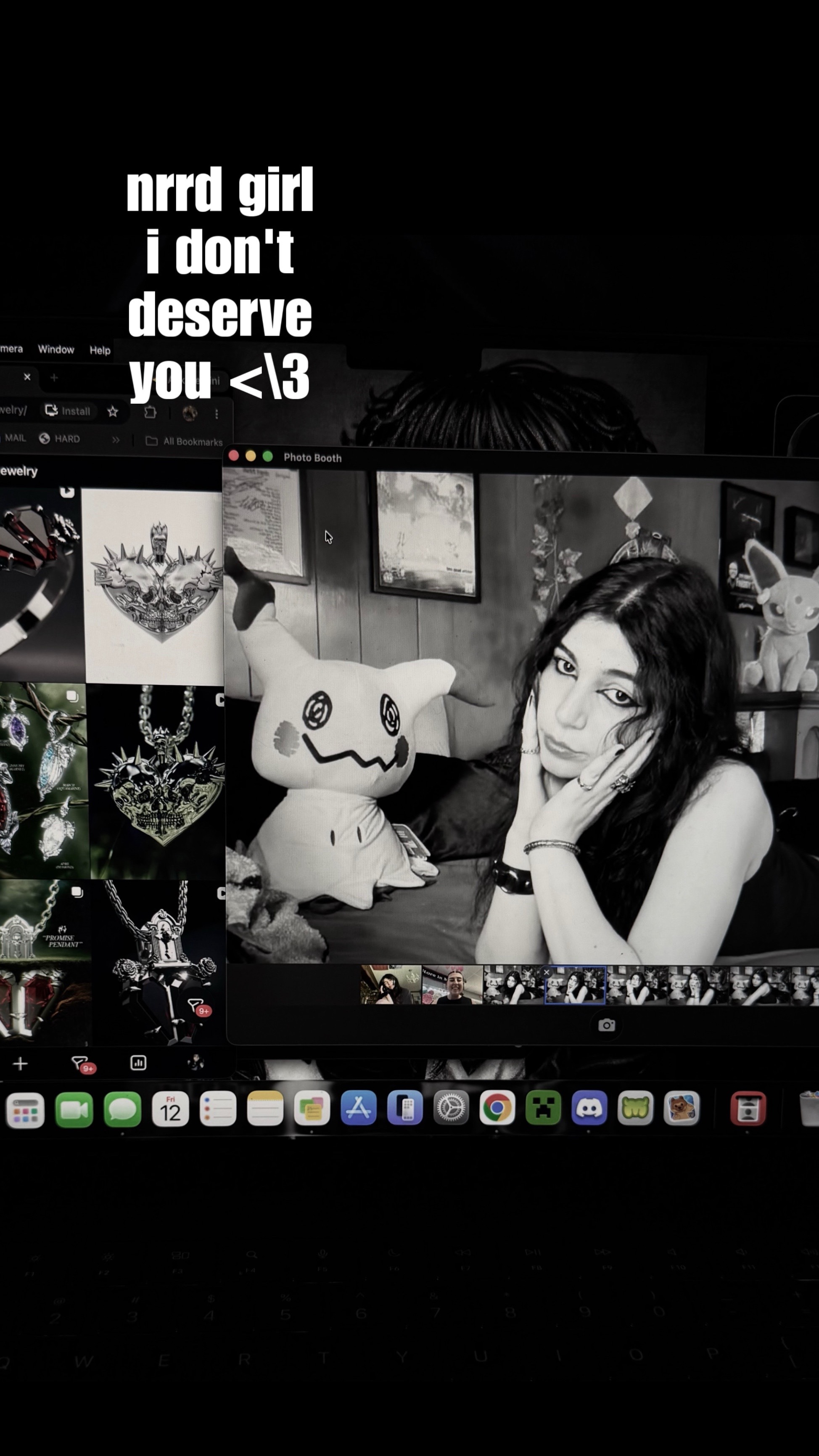Click the Install app button in address bar

(x=68, y=411)
